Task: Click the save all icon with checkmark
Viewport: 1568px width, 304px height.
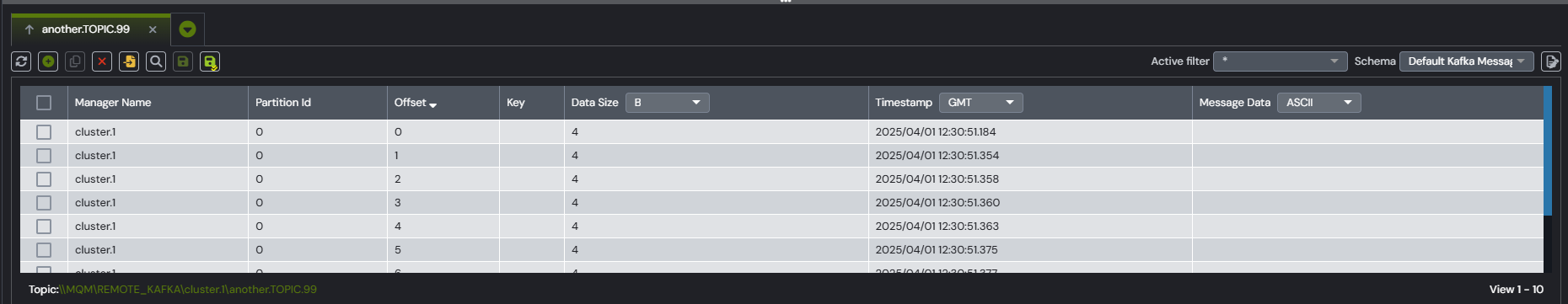Action: [210, 61]
